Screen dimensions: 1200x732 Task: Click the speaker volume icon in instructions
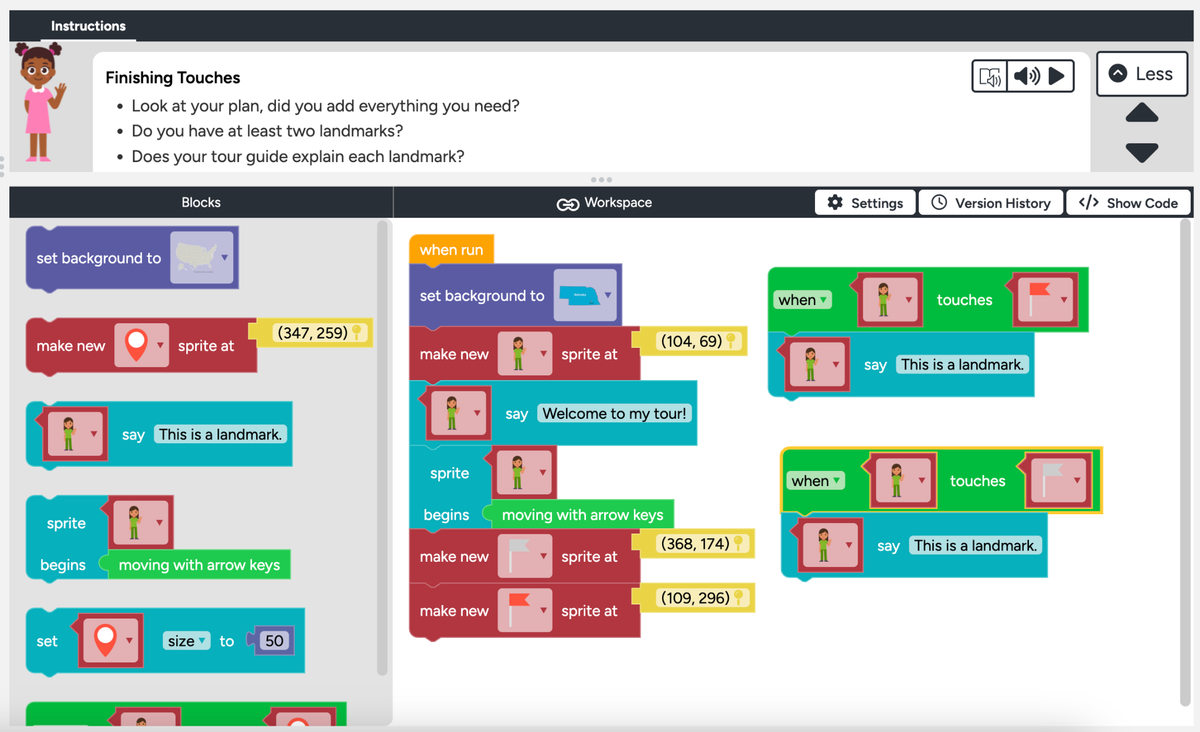click(1027, 76)
